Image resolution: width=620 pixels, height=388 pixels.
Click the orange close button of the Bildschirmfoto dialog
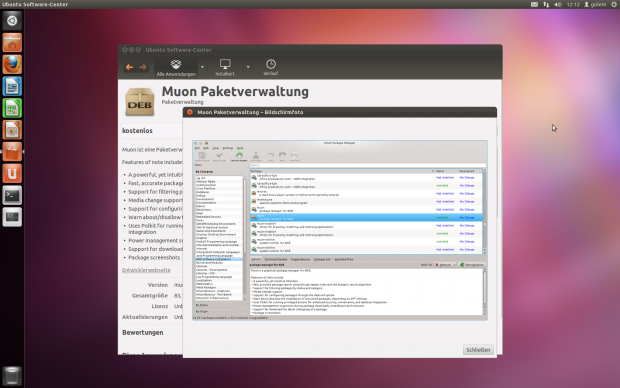tap(190, 112)
